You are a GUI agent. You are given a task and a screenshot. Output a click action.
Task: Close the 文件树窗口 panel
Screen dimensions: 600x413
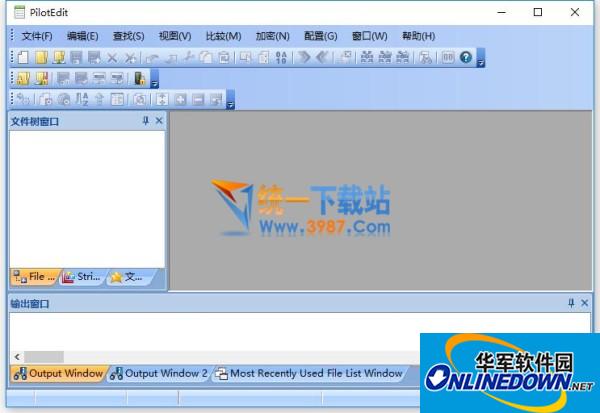tap(159, 121)
